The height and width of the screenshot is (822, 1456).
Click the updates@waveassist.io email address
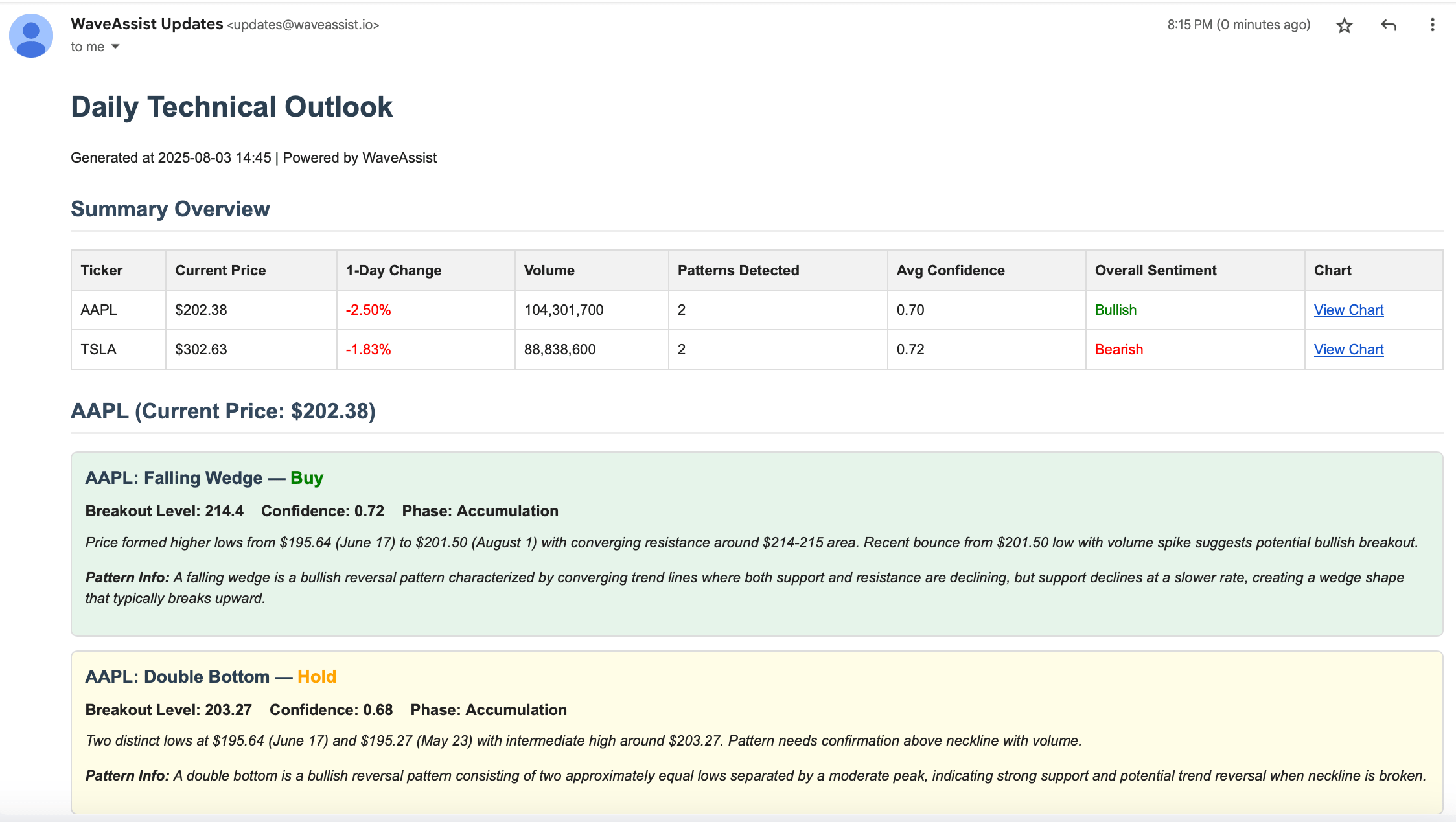click(x=303, y=25)
